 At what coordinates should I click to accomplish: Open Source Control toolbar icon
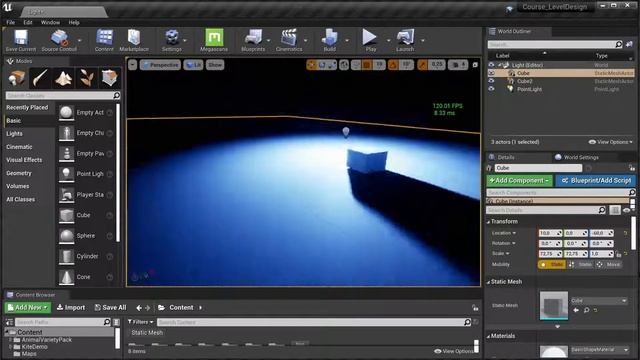point(59,40)
